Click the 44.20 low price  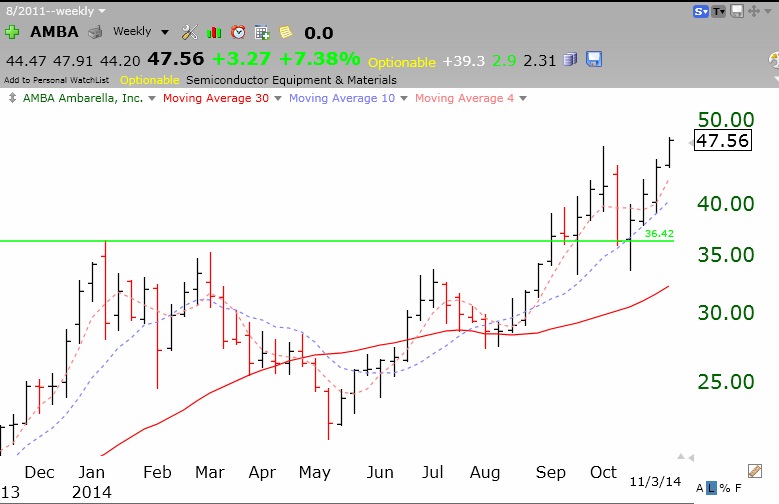[120, 61]
